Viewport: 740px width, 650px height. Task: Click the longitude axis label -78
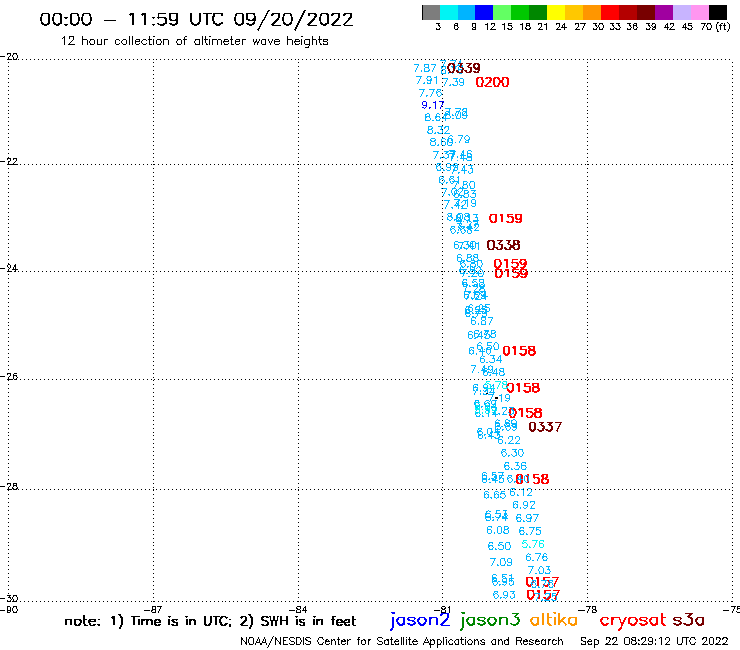[588, 609]
